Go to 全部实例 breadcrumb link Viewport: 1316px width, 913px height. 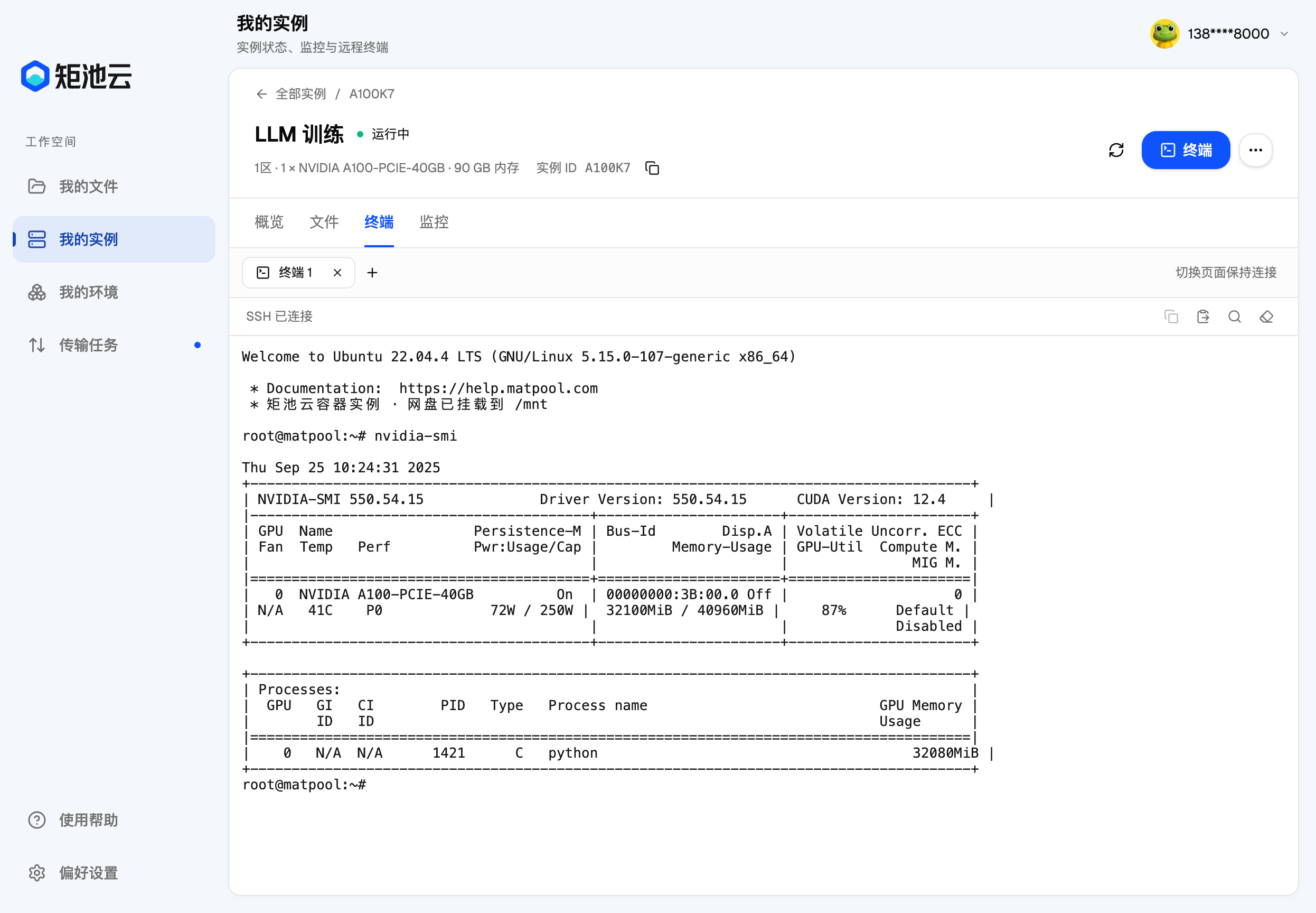[300, 94]
